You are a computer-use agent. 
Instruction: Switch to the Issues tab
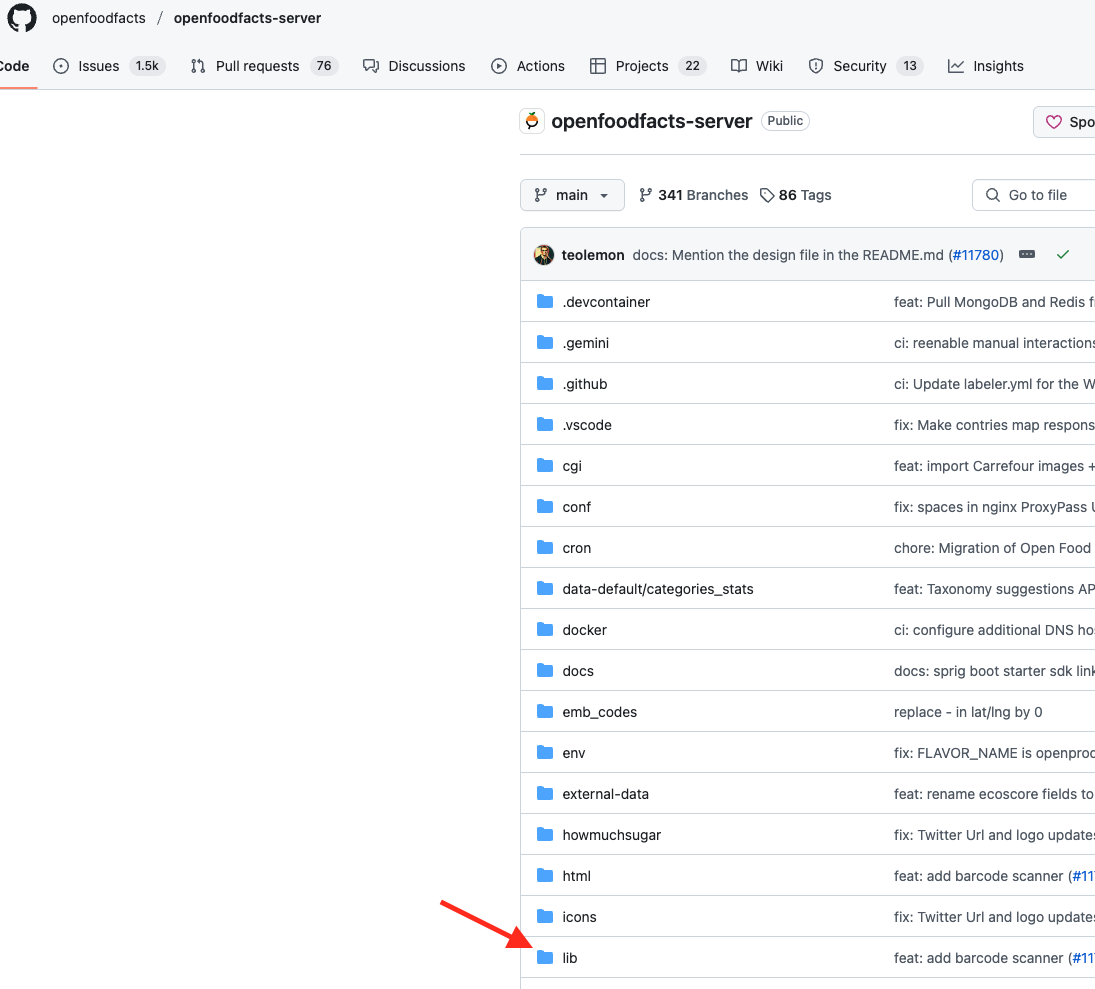click(x=108, y=66)
